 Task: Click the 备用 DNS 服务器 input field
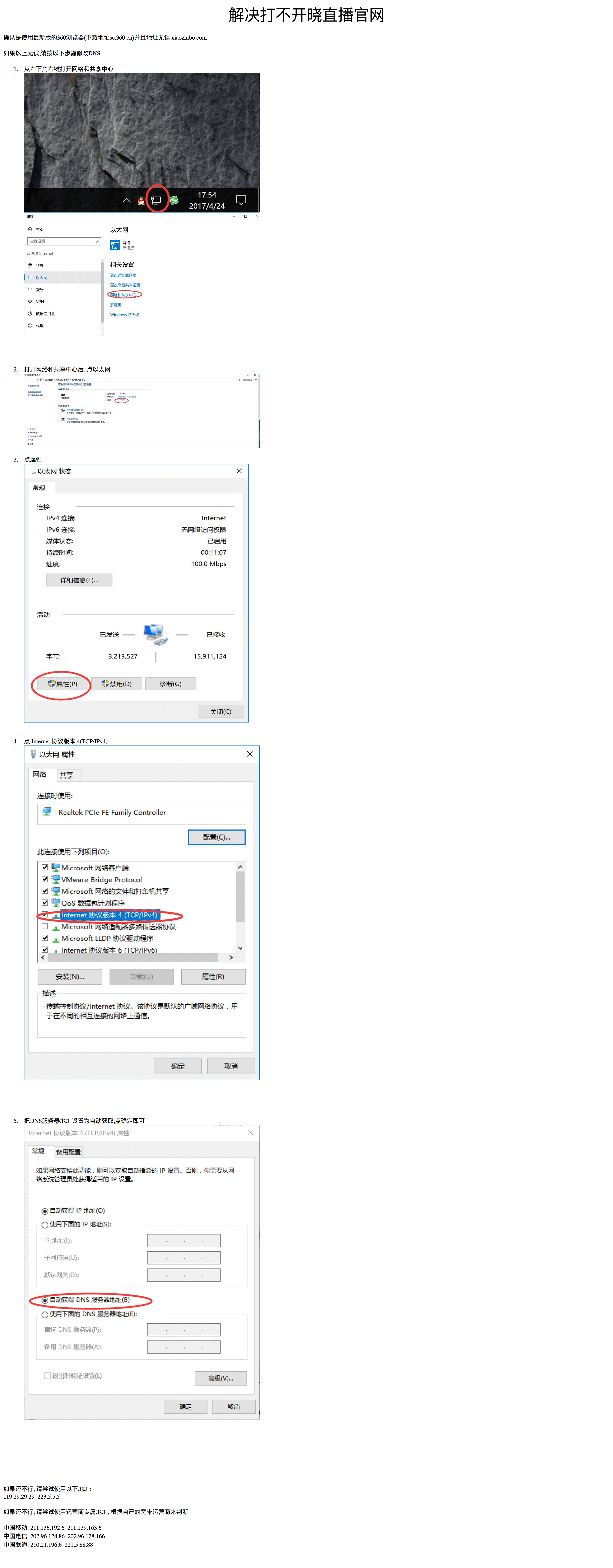[x=184, y=1347]
